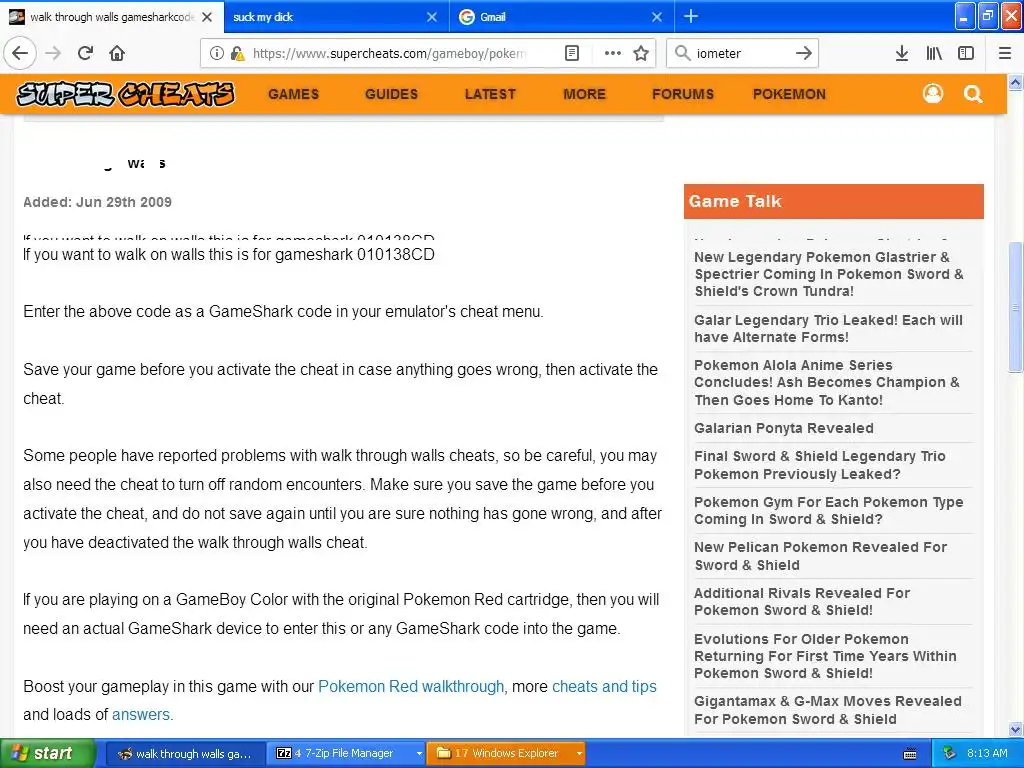Open SuperCheats site search magnifier
Screen dimensions: 1024x768
pyautogui.click(x=973, y=94)
